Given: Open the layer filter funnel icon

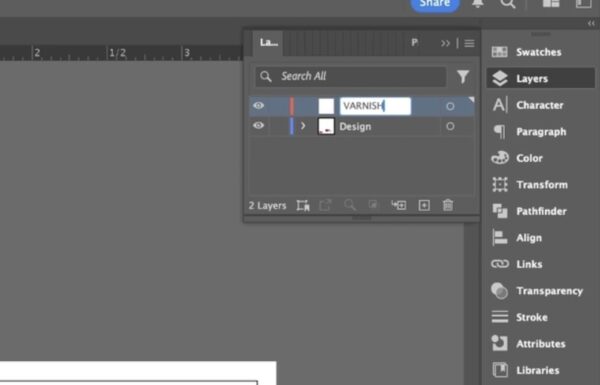Looking at the screenshot, I should click(x=463, y=77).
